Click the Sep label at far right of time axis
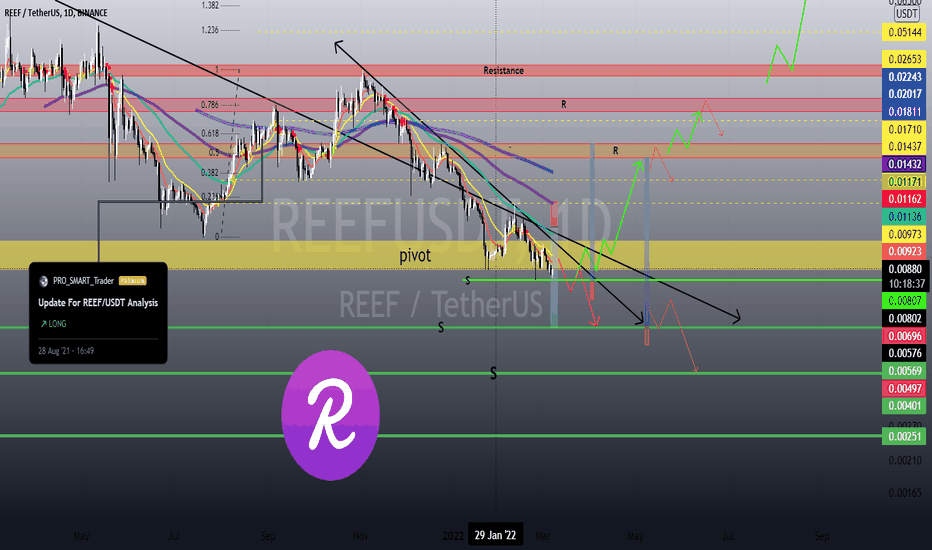Image resolution: width=932 pixels, height=550 pixels. click(x=821, y=536)
